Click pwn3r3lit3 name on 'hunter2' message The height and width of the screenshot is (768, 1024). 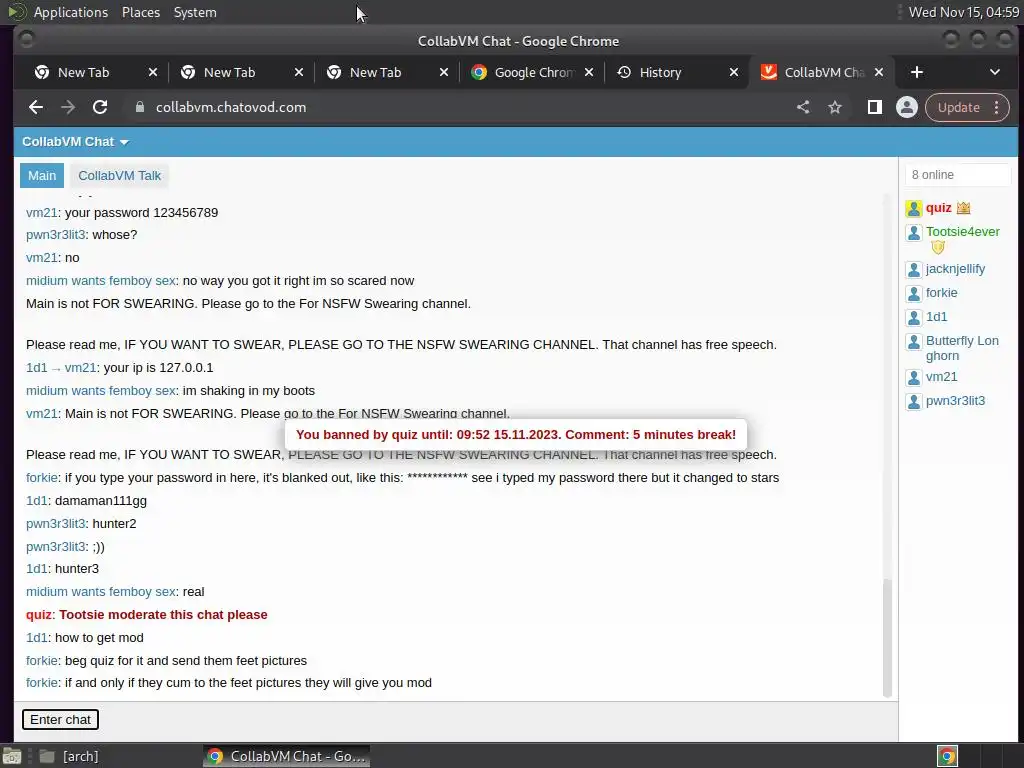point(56,524)
